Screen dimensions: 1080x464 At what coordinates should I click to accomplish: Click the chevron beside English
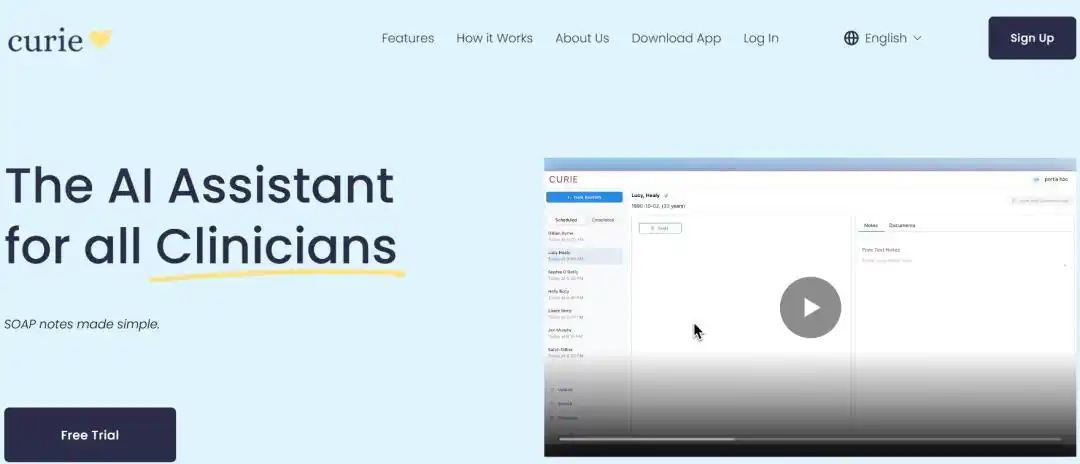coord(917,38)
